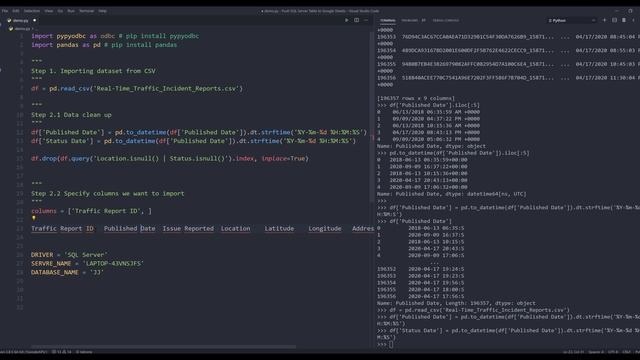The height and width of the screenshot is (360, 640).
Task: Click the line and column indicator in status bar
Action: (573, 352)
